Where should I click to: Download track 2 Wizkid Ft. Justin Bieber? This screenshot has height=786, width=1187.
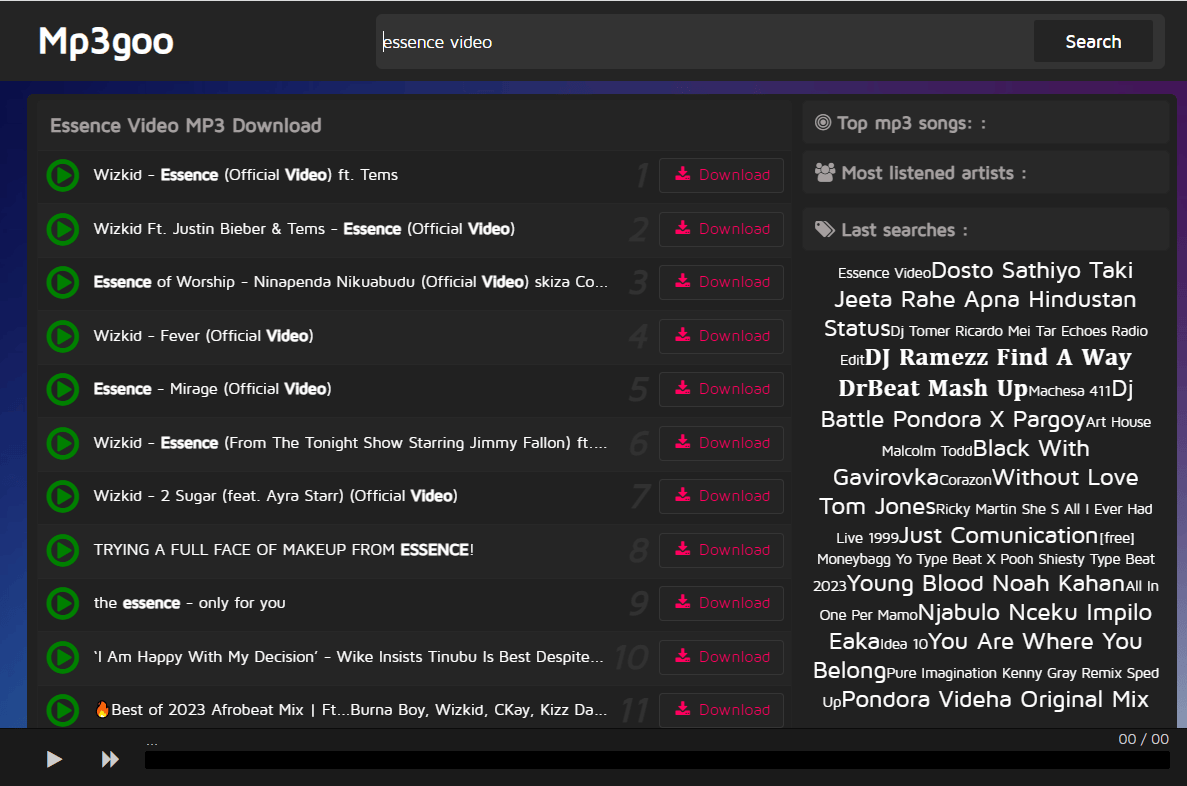tap(721, 229)
